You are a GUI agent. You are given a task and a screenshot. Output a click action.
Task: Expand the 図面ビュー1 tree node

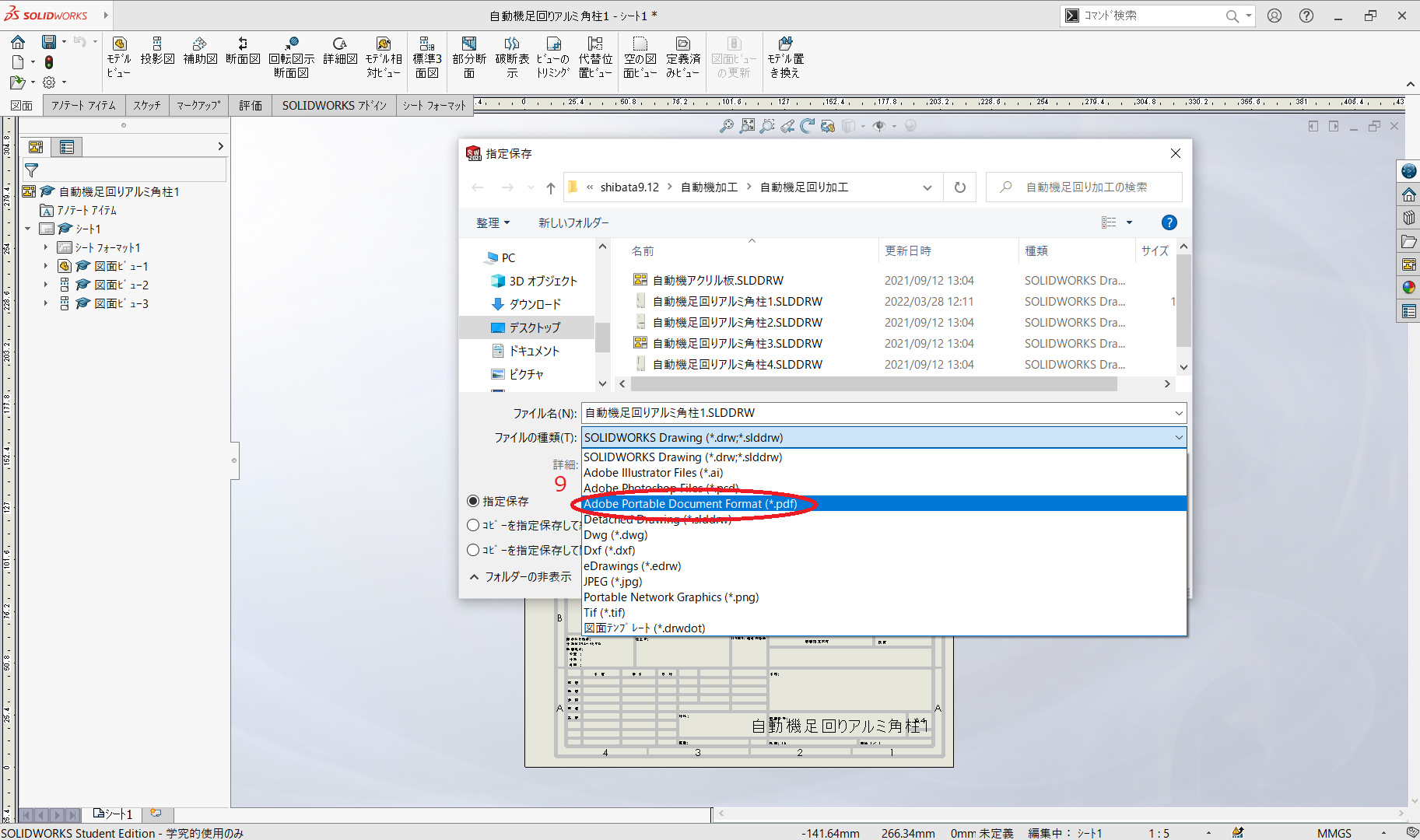(46, 266)
